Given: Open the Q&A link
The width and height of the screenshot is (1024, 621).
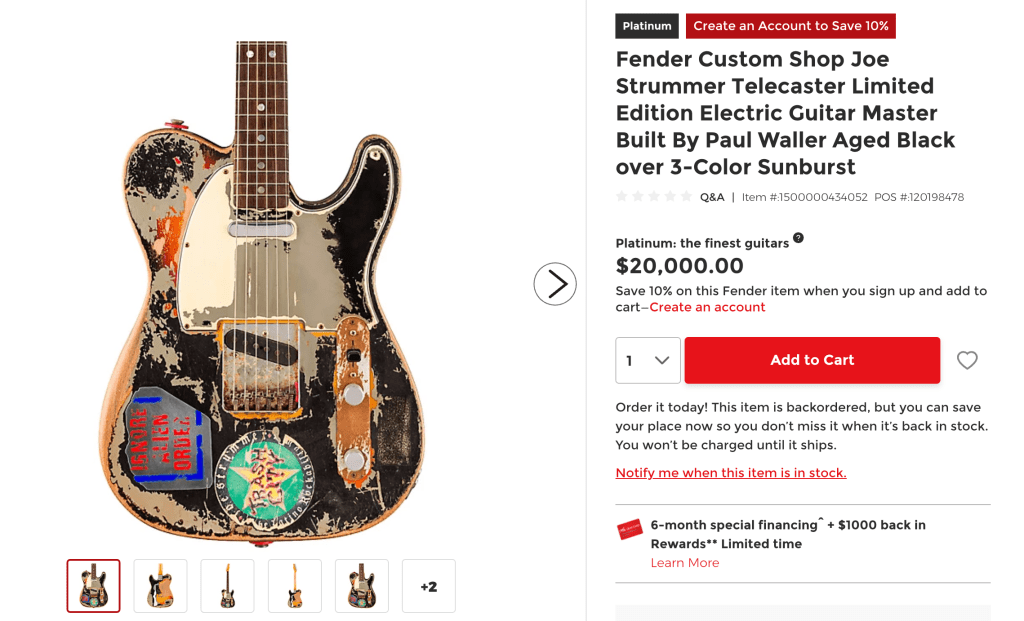Looking at the screenshot, I should [x=712, y=197].
